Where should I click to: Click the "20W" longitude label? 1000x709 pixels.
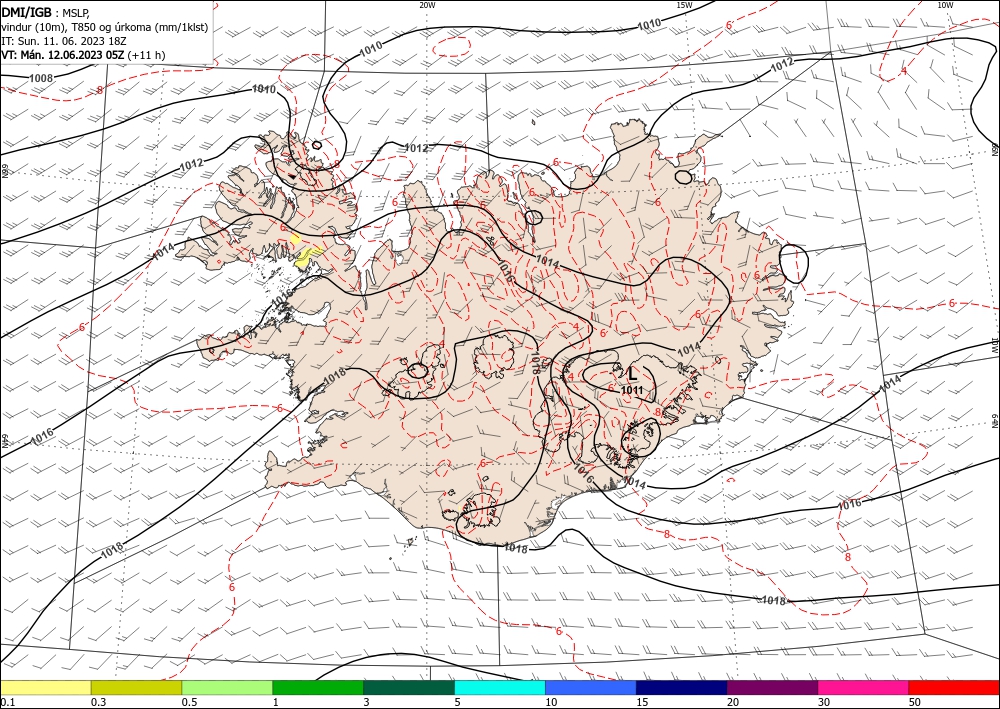tap(427, 5)
